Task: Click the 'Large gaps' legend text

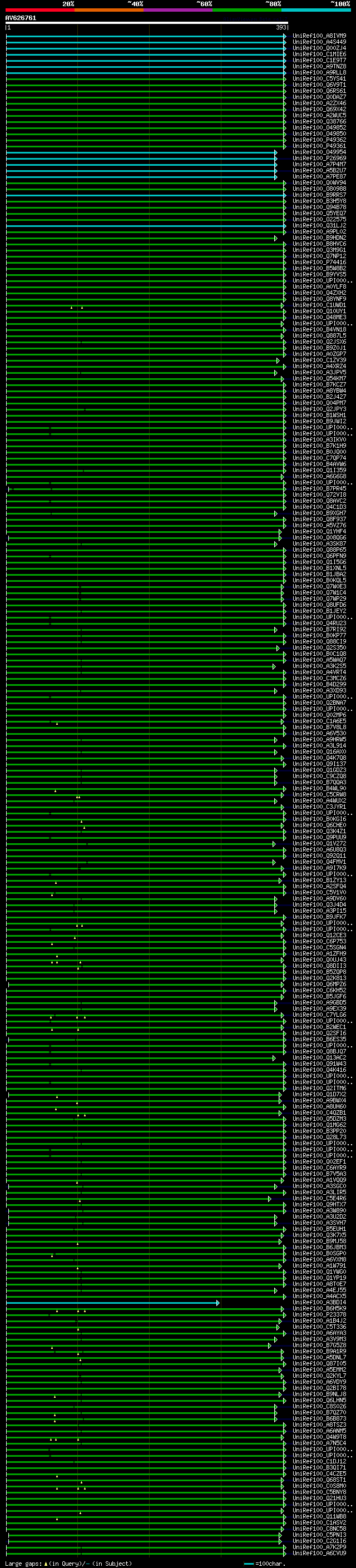Action: click(24, 1563)
